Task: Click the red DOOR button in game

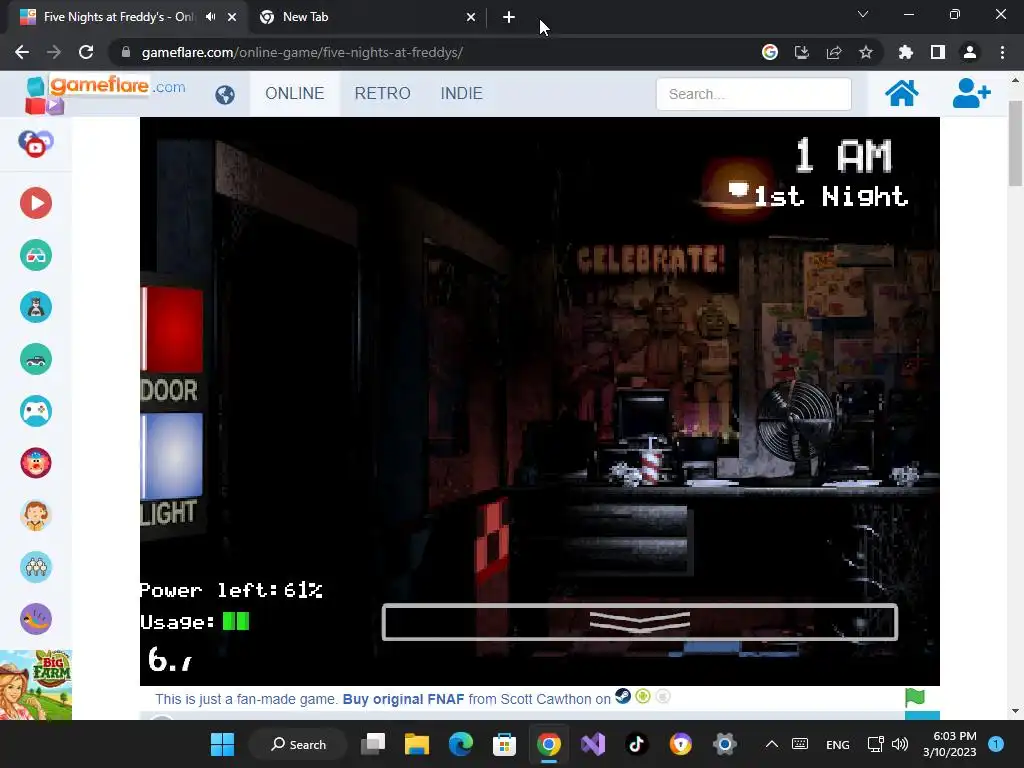Action: (x=172, y=330)
